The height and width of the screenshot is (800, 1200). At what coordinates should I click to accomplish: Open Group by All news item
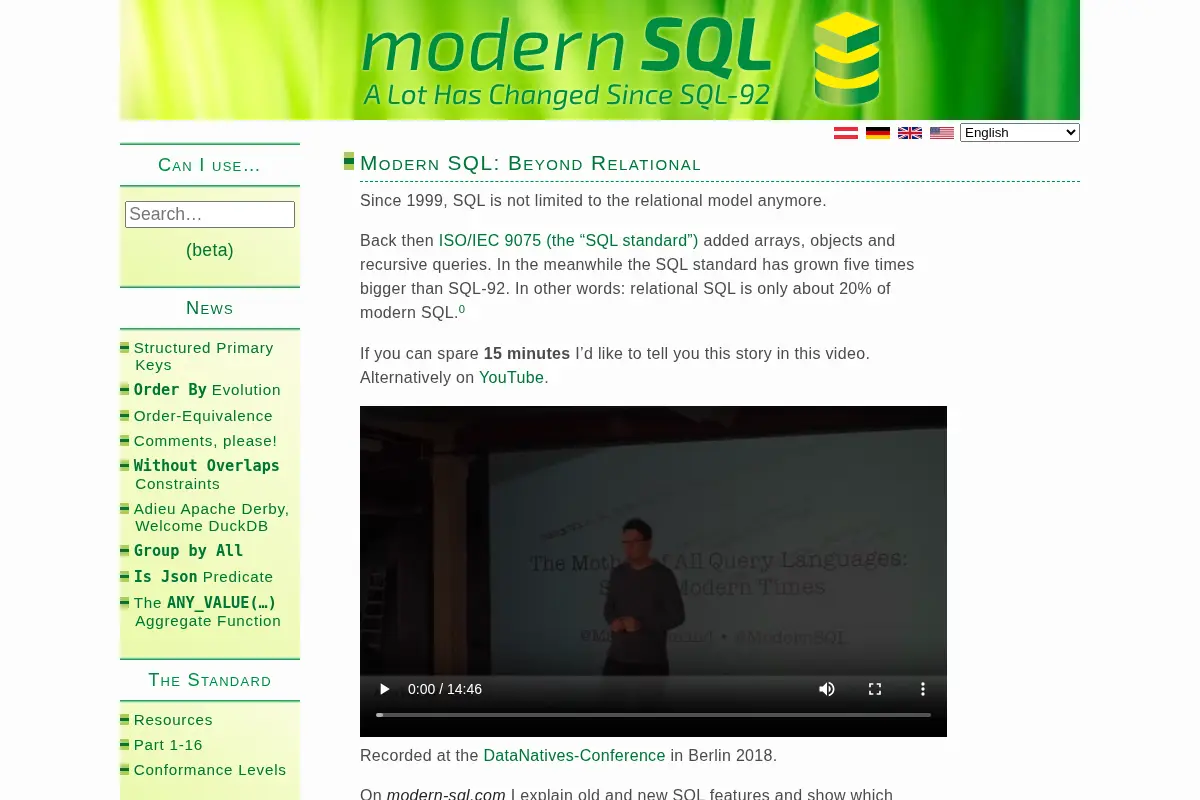[188, 551]
